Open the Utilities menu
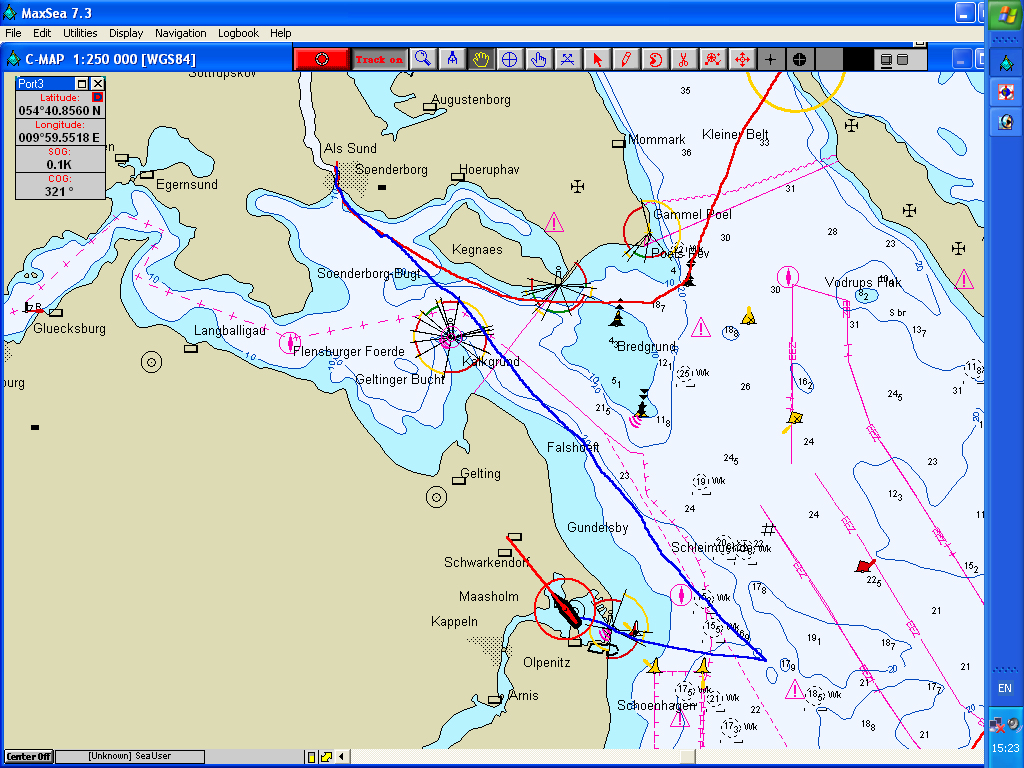Screen dimensions: 1024x768 pyautogui.click(x=80, y=33)
